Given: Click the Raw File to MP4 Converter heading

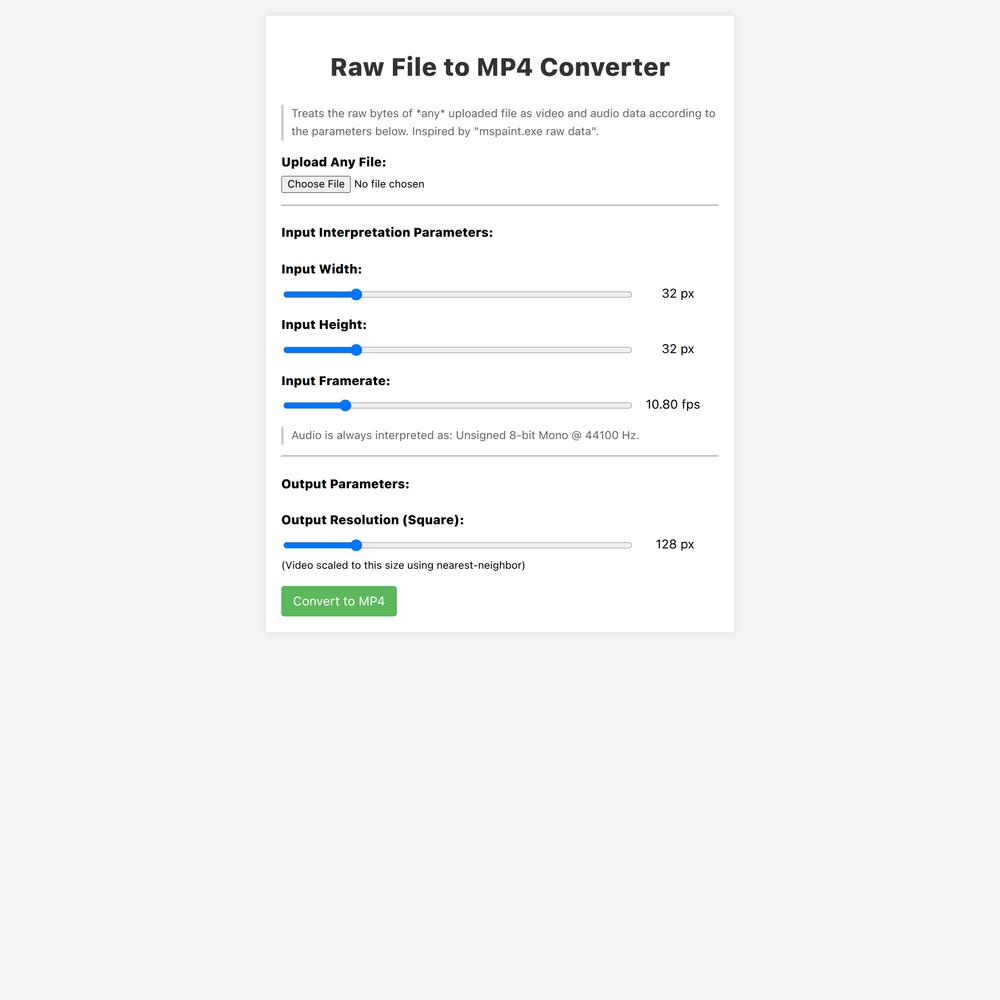Looking at the screenshot, I should point(500,67).
